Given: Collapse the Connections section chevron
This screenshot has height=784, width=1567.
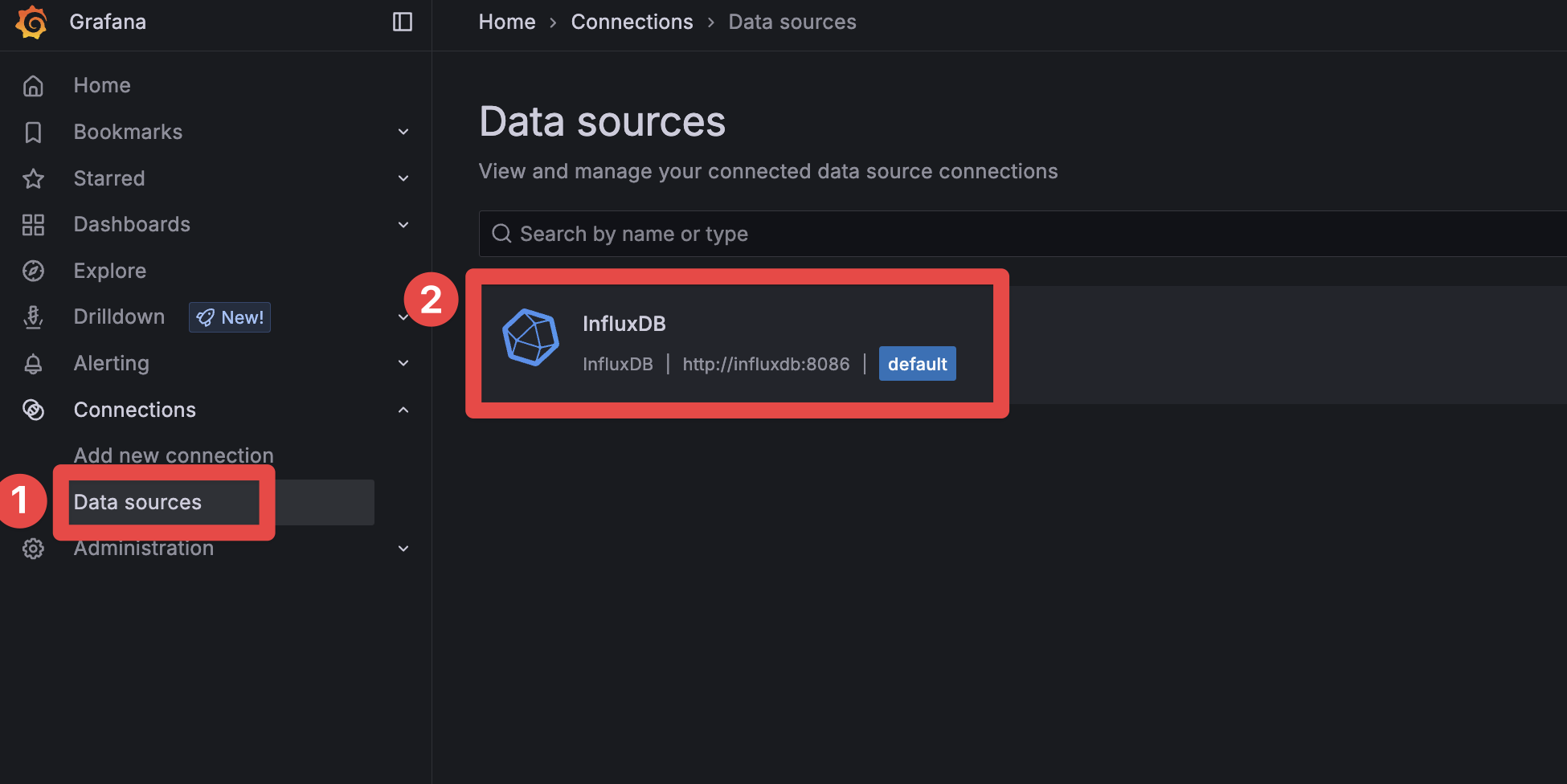Looking at the screenshot, I should [x=403, y=410].
